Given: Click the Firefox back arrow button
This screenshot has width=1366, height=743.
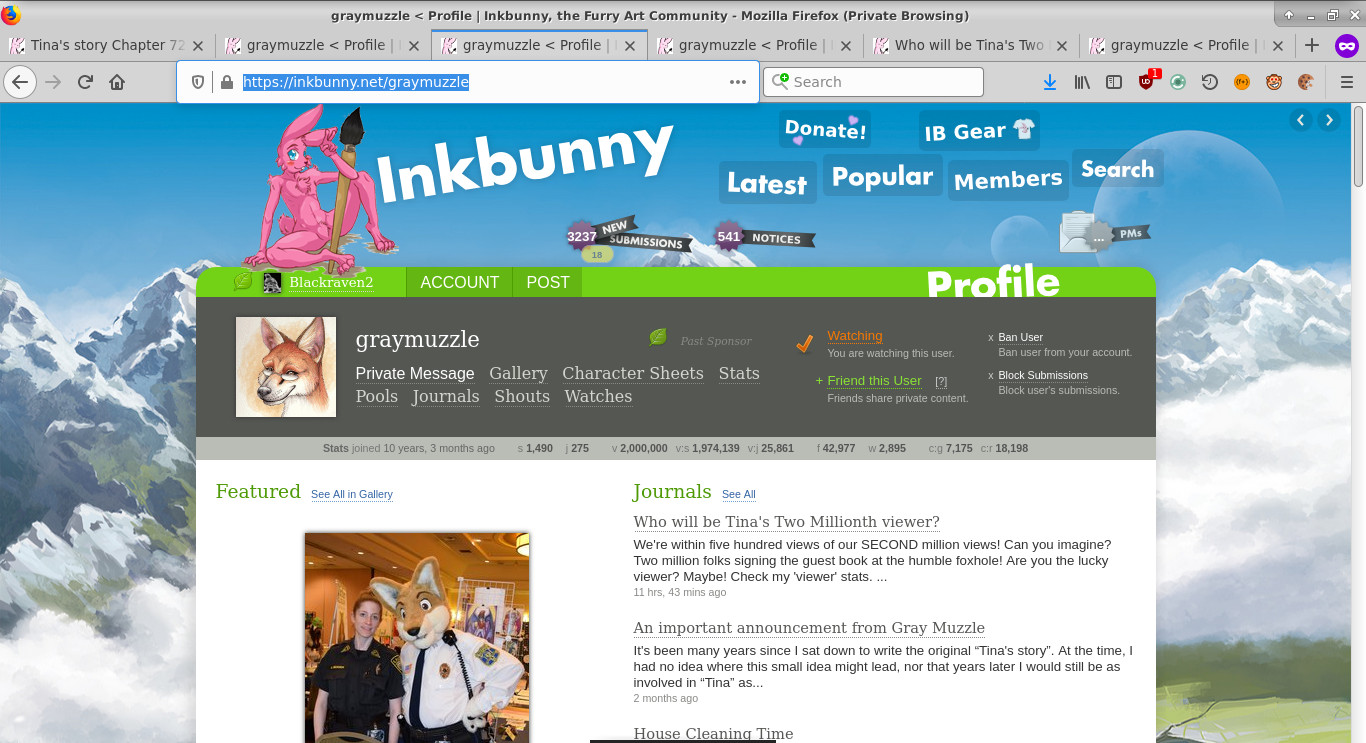Looking at the screenshot, I should pos(20,82).
